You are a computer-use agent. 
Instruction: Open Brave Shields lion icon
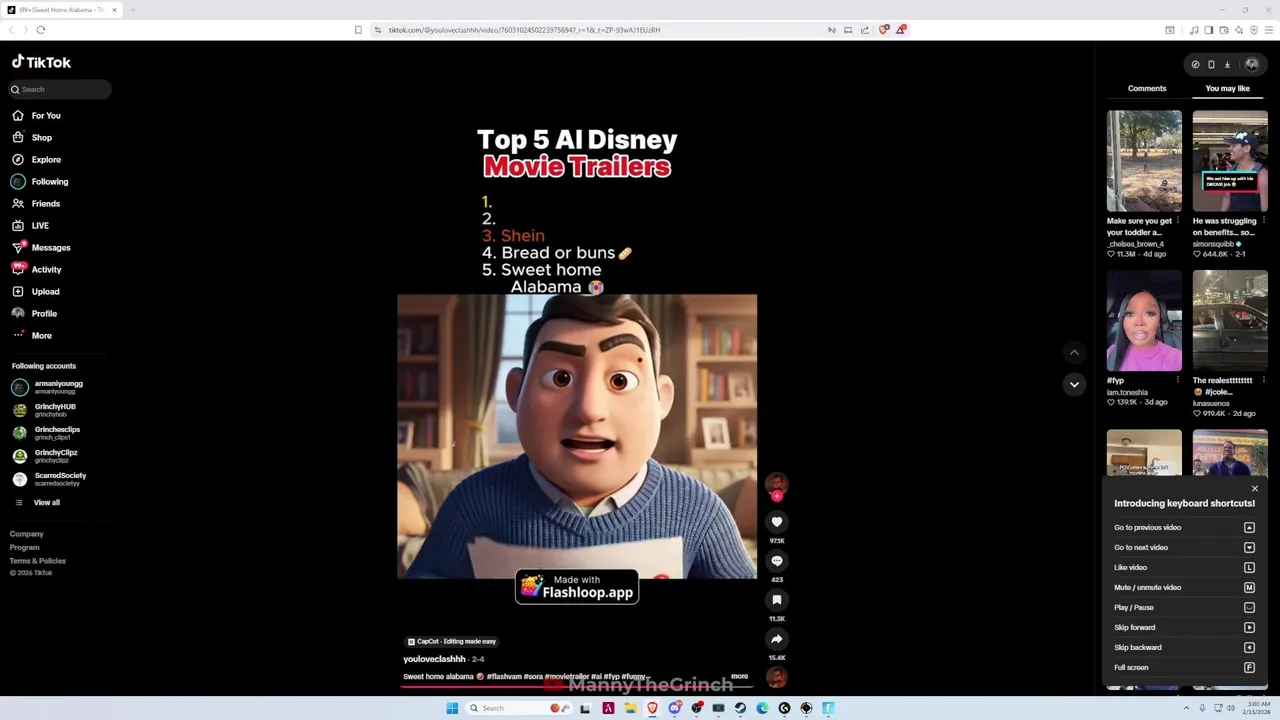tap(883, 30)
